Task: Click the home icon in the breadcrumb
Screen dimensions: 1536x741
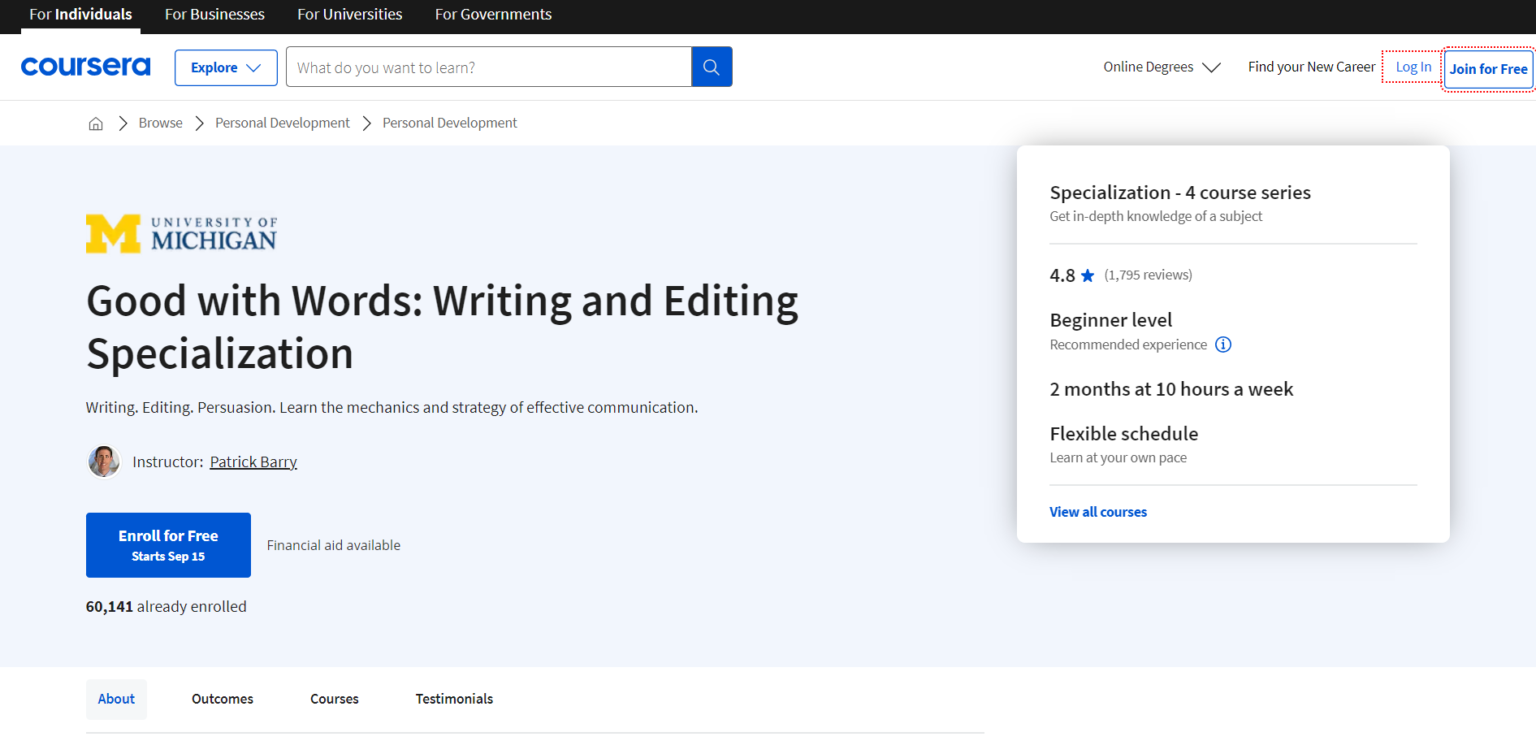Action: click(95, 122)
